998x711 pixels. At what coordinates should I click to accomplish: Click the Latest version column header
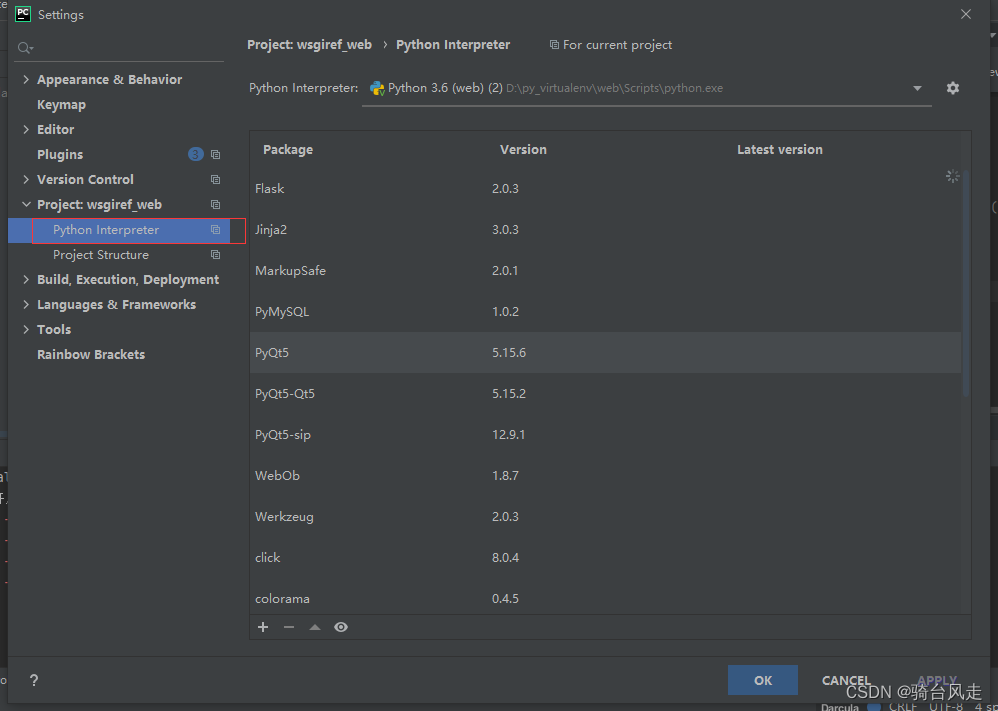780,150
